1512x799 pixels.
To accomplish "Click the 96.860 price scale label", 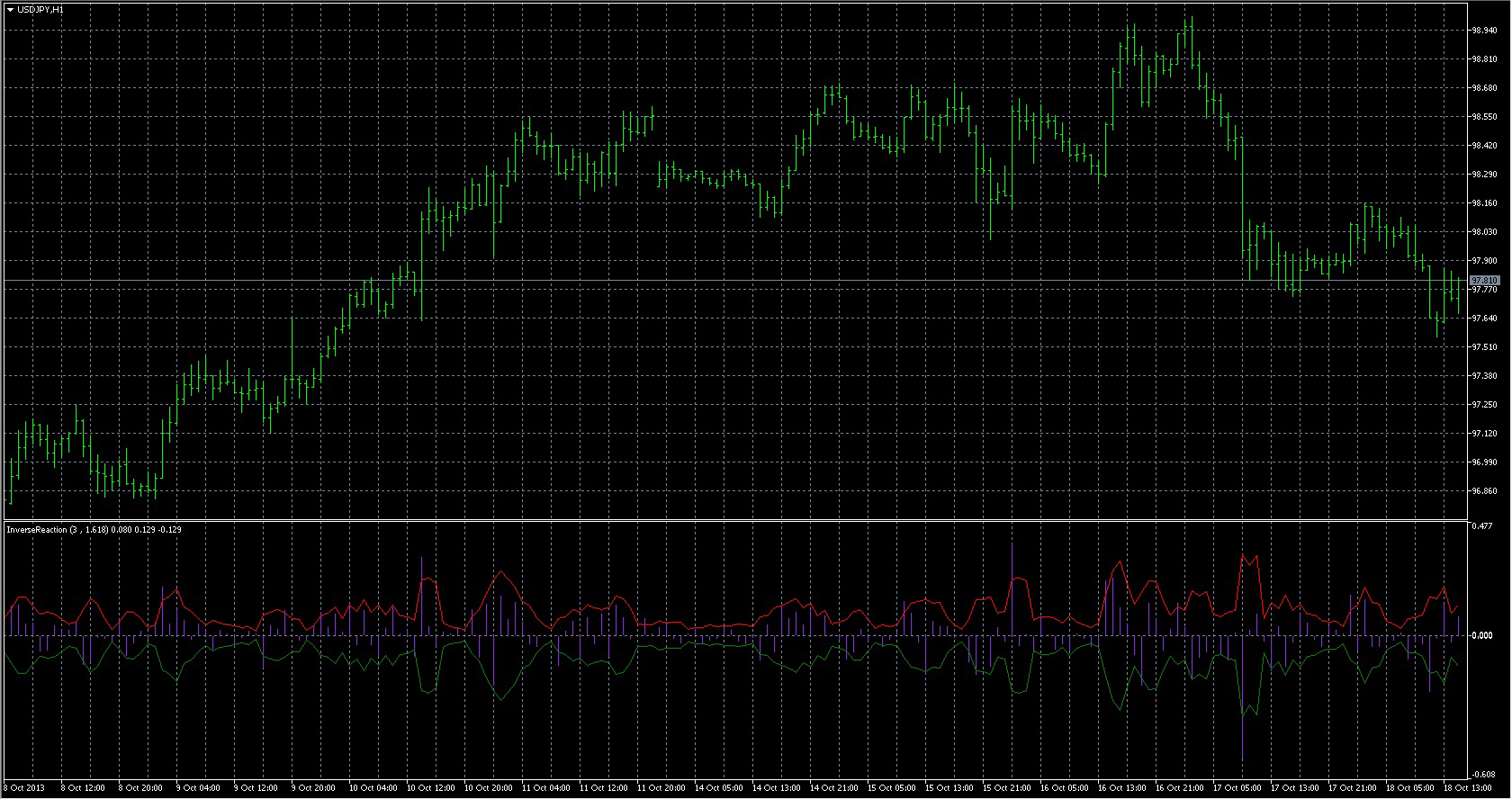I will pyautogui.click(x=1484, y=491).
